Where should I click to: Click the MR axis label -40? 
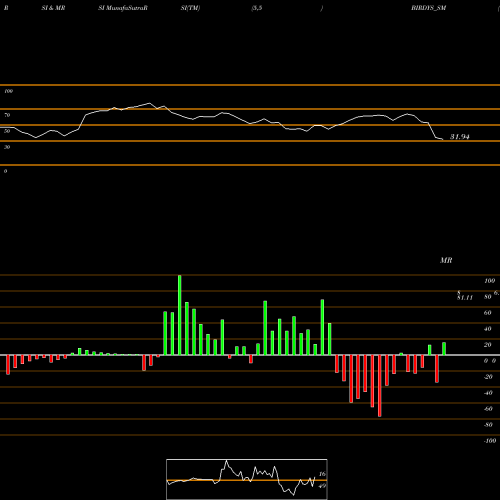[488, 393]
